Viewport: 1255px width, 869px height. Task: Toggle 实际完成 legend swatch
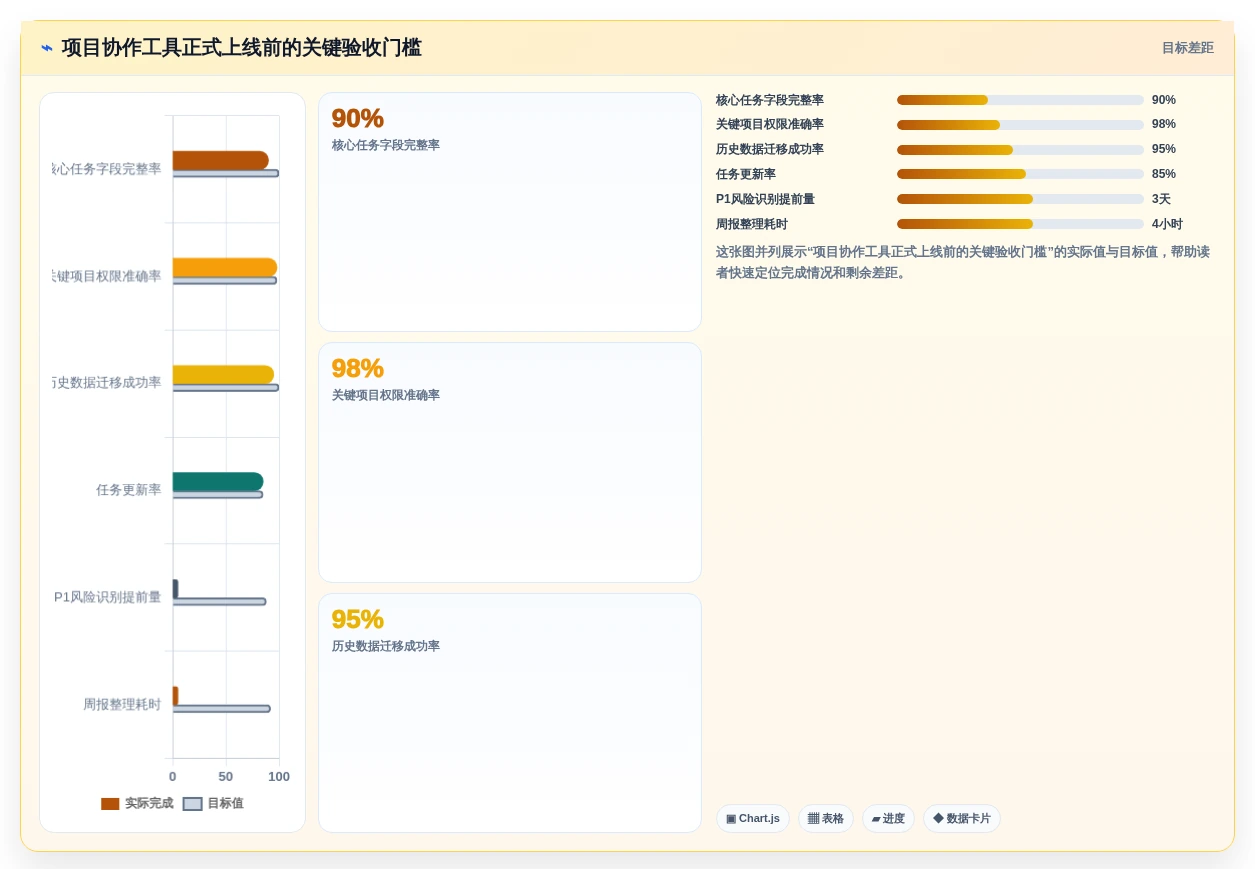click(110, 804)
